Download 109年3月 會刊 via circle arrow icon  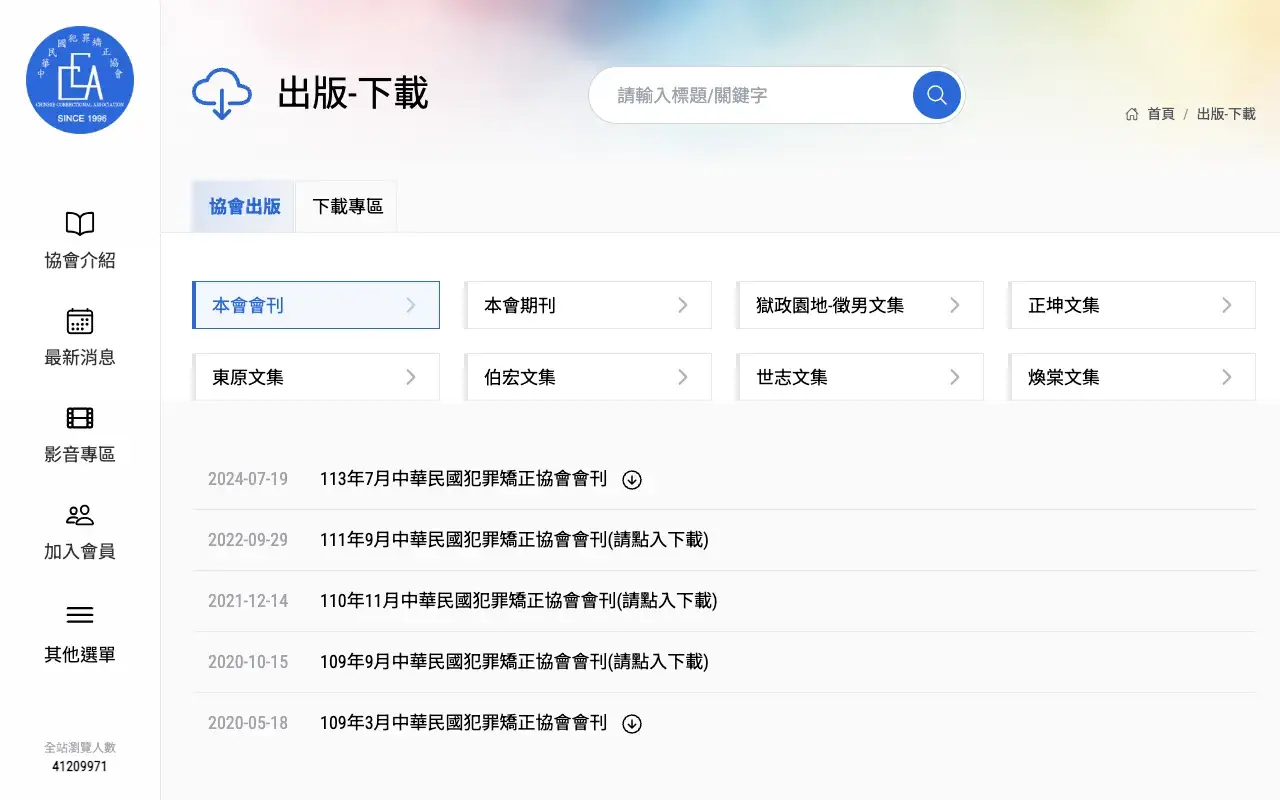(x=632, y=724)
